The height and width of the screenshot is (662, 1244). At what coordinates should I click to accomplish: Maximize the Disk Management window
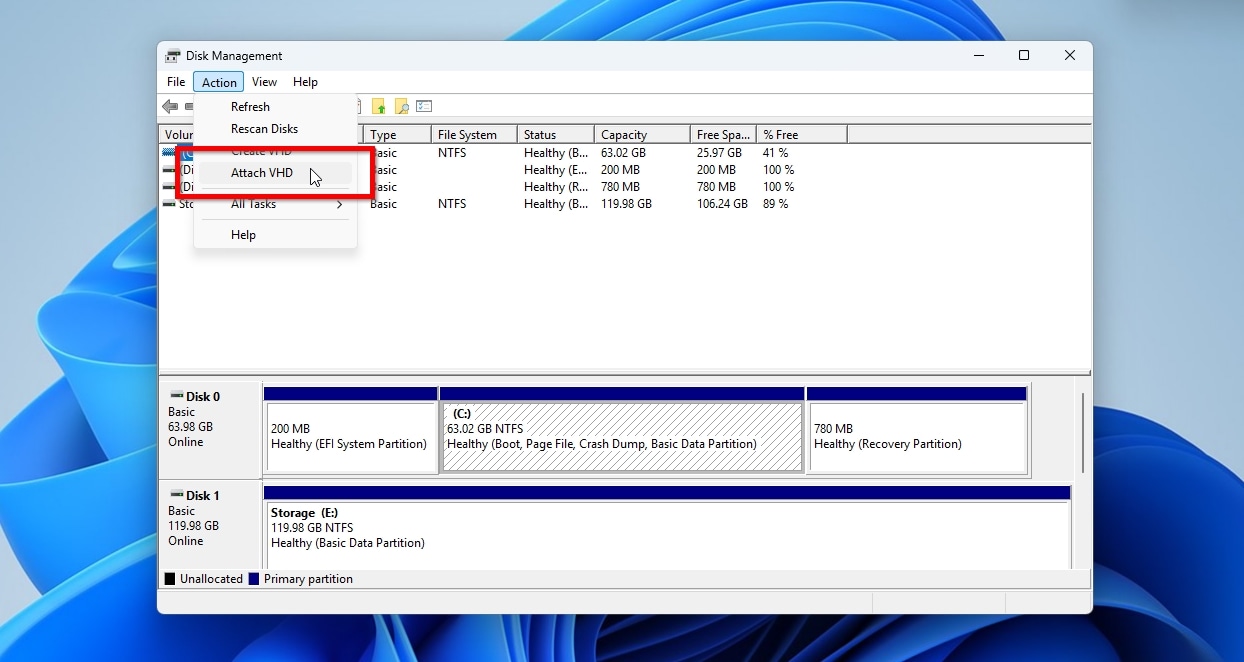(x=1024, y=56)
